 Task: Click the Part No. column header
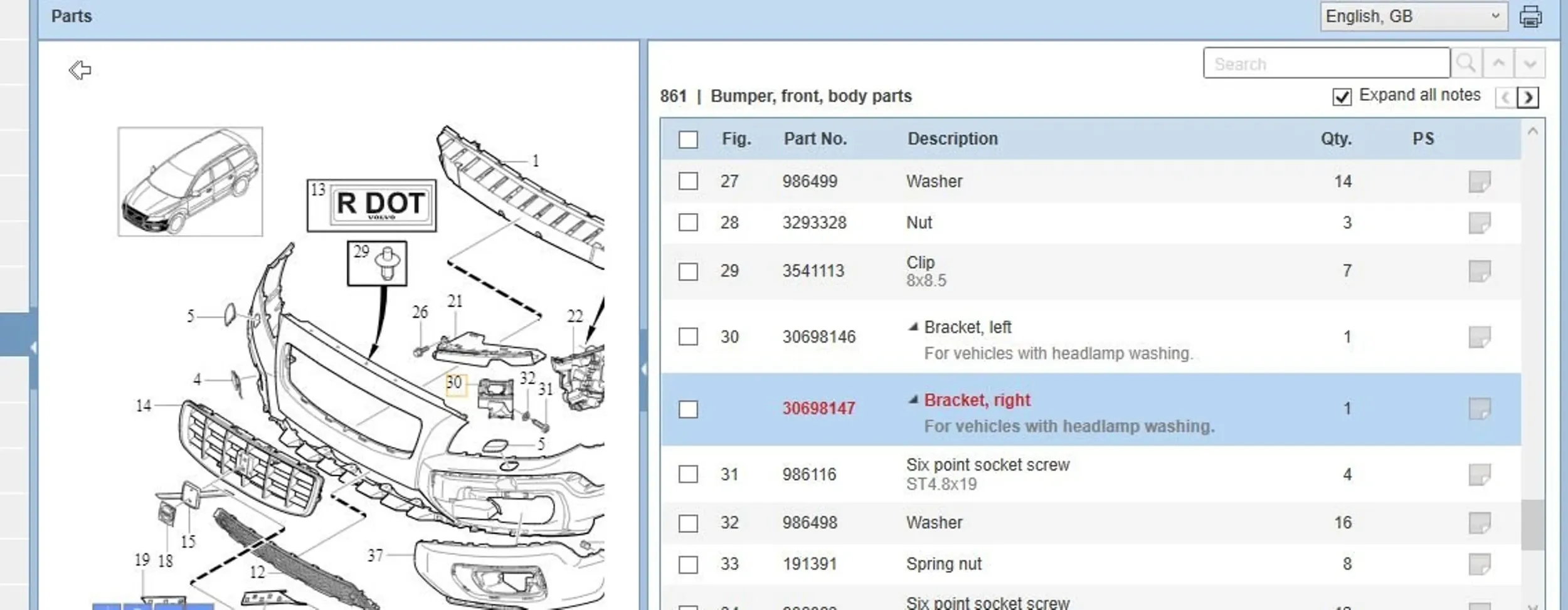click(815, 139)
